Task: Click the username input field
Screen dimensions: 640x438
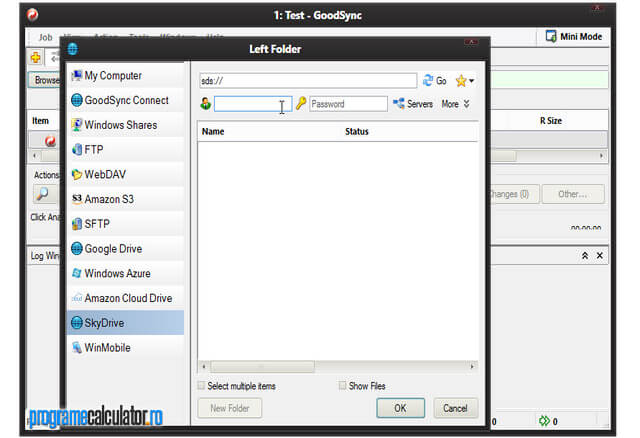Action: pyautogui.click(x=253, y=104)
